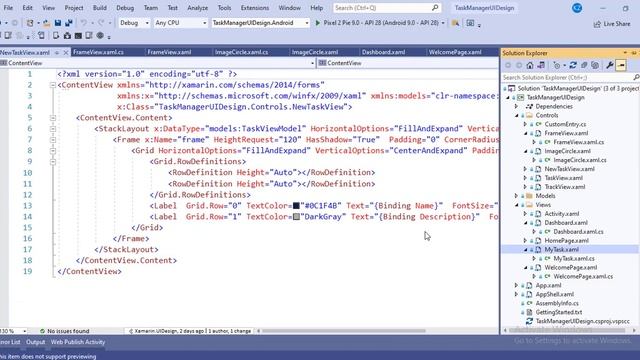Click search magnifier in Solution Explorer search box
This screenshot has width=640, height=360.
click(636, 77)
